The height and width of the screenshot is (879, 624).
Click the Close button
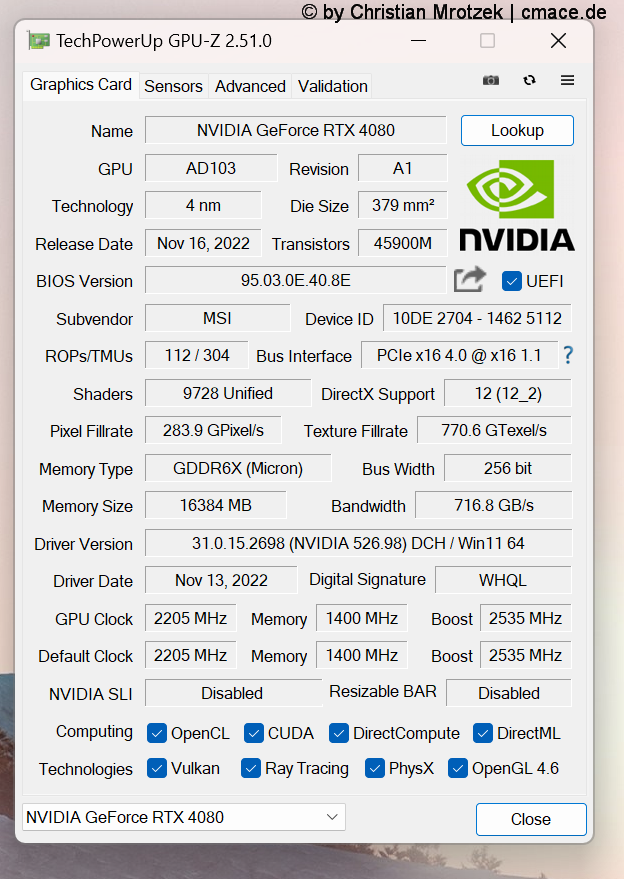click(x=531, y=819)
